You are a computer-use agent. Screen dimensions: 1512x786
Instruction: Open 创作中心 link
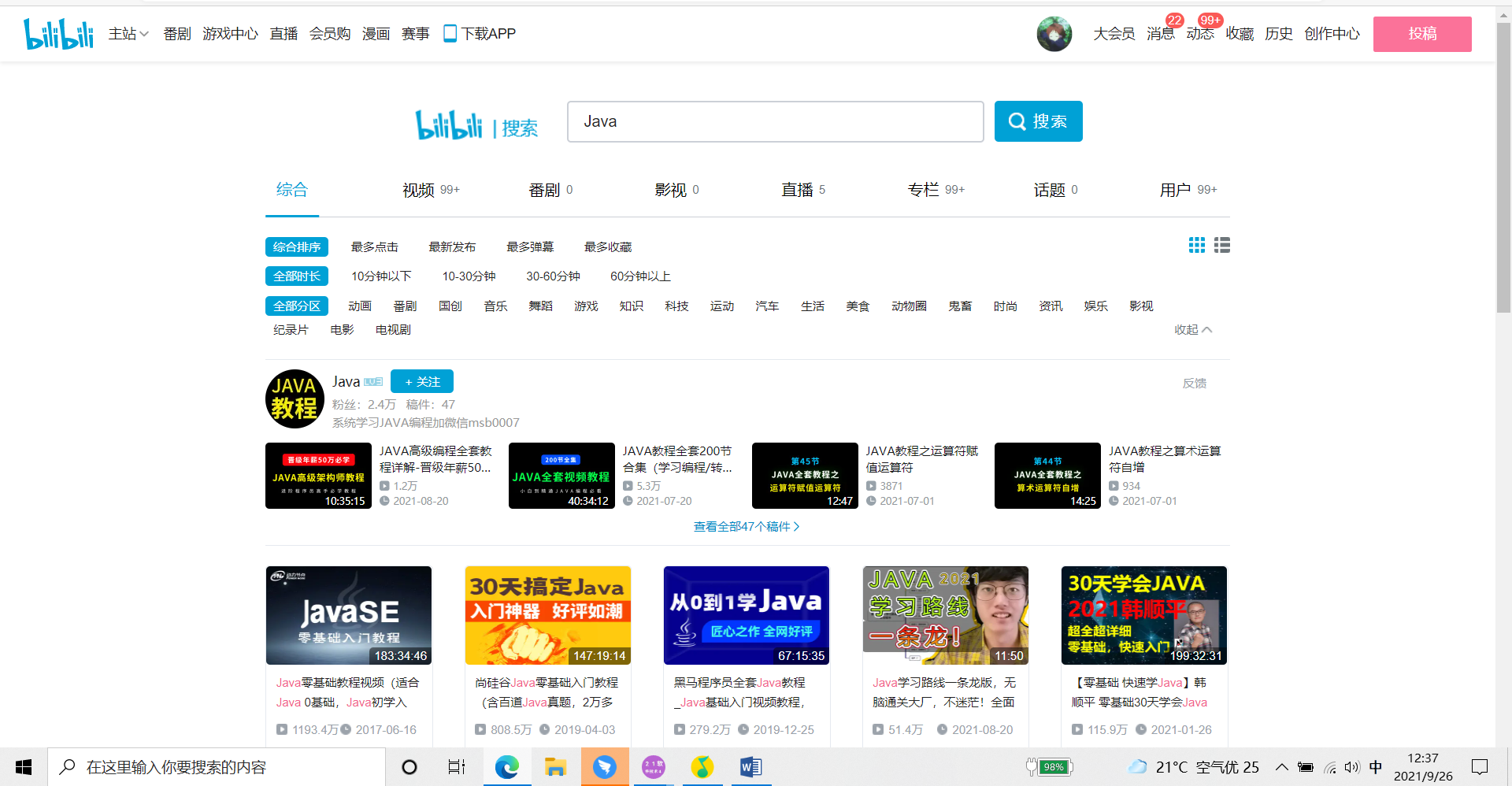coord(1332,34)
